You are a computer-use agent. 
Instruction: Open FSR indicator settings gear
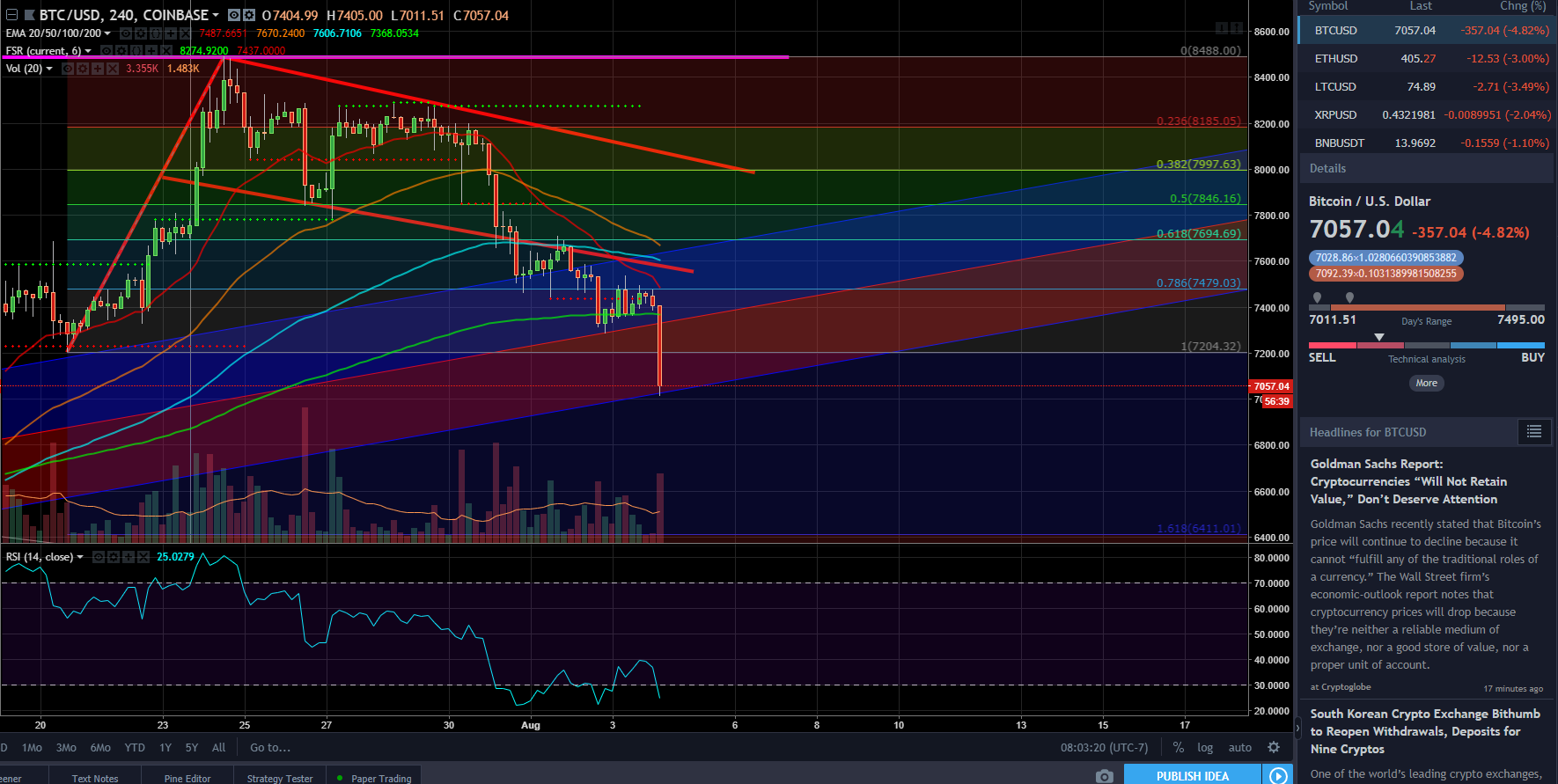(x=121, y=51)
